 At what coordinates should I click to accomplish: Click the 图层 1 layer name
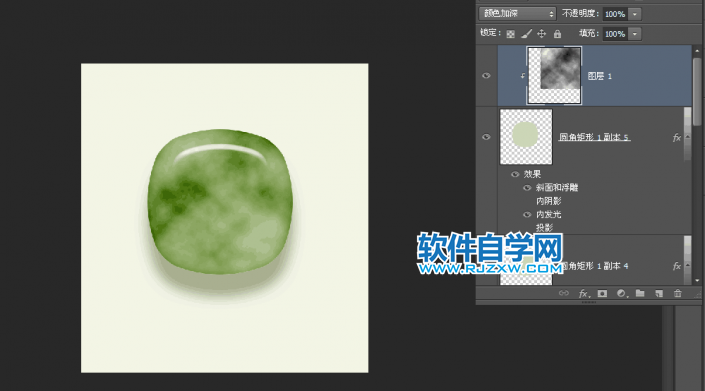tap(599, 76)
